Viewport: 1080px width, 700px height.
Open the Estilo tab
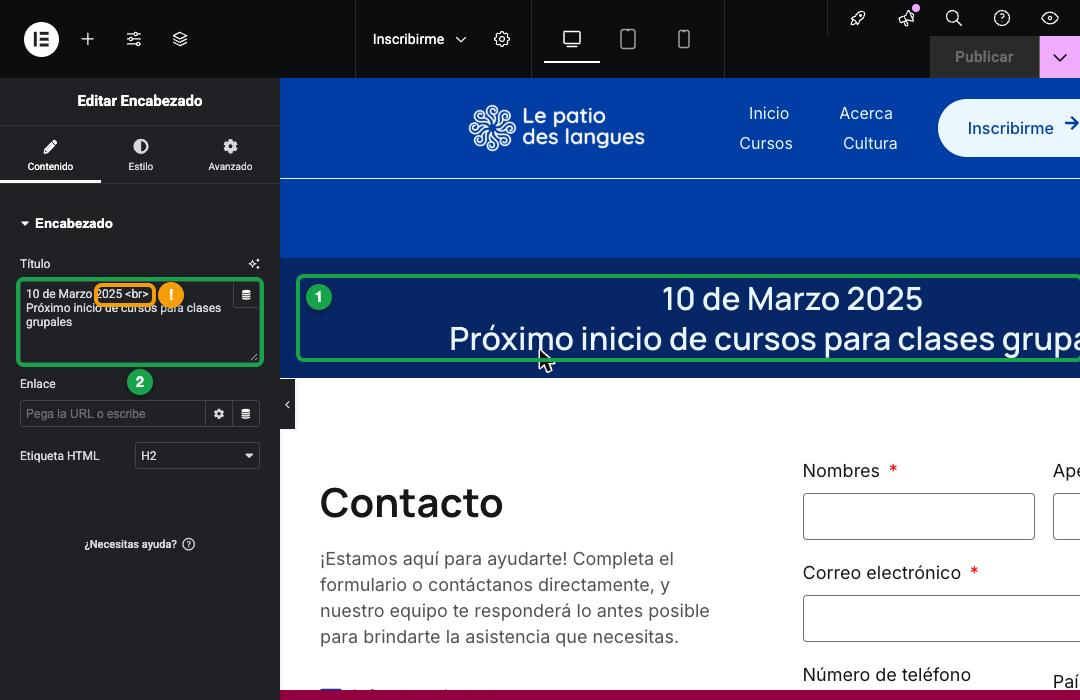click(141, 155)
